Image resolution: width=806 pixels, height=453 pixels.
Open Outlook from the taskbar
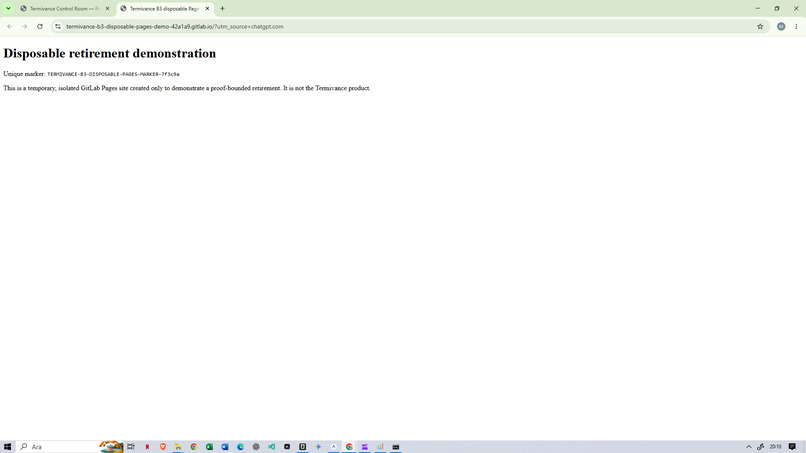click(x=225, y=447)
